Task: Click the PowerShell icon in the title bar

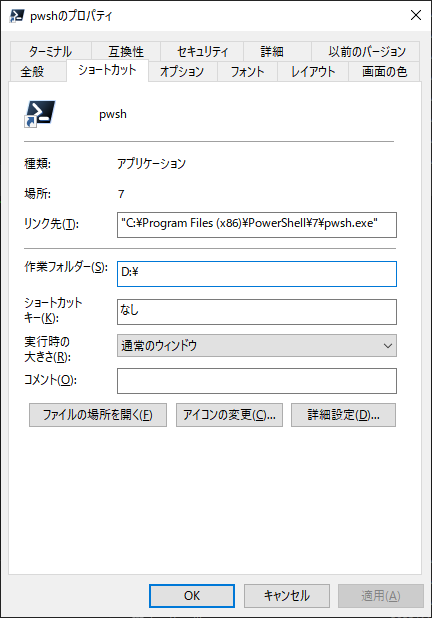Action: point(17,15)
